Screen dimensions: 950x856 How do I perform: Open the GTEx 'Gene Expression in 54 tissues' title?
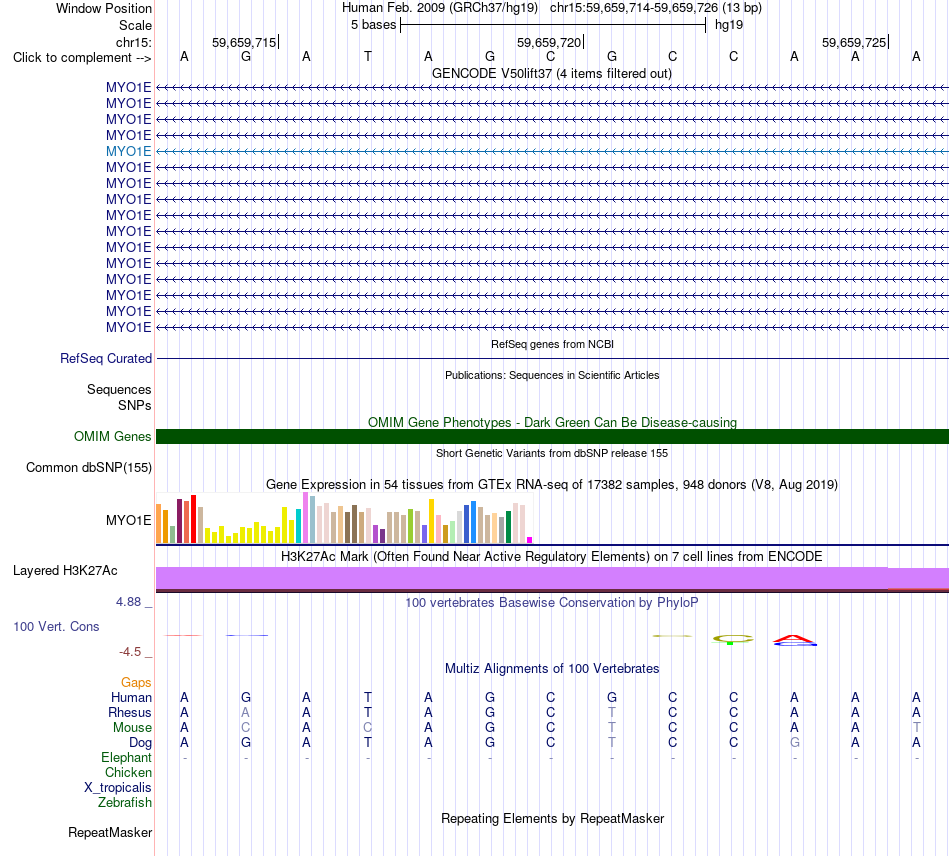click(552, 485)
